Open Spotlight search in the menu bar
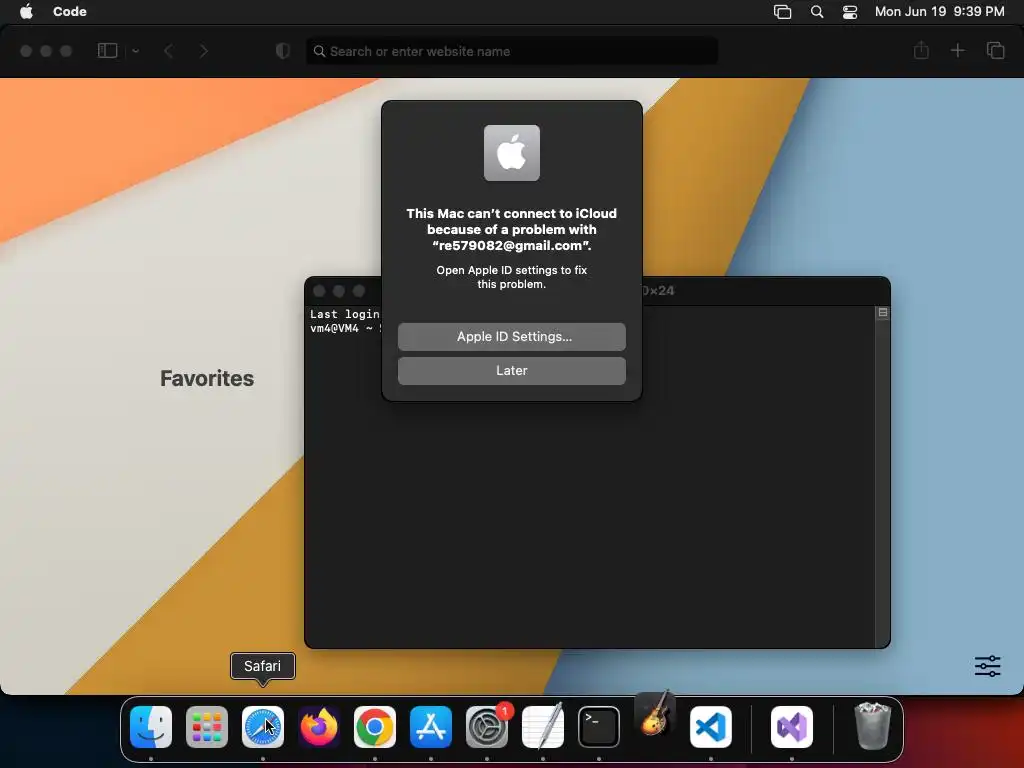 click(816, 11)
